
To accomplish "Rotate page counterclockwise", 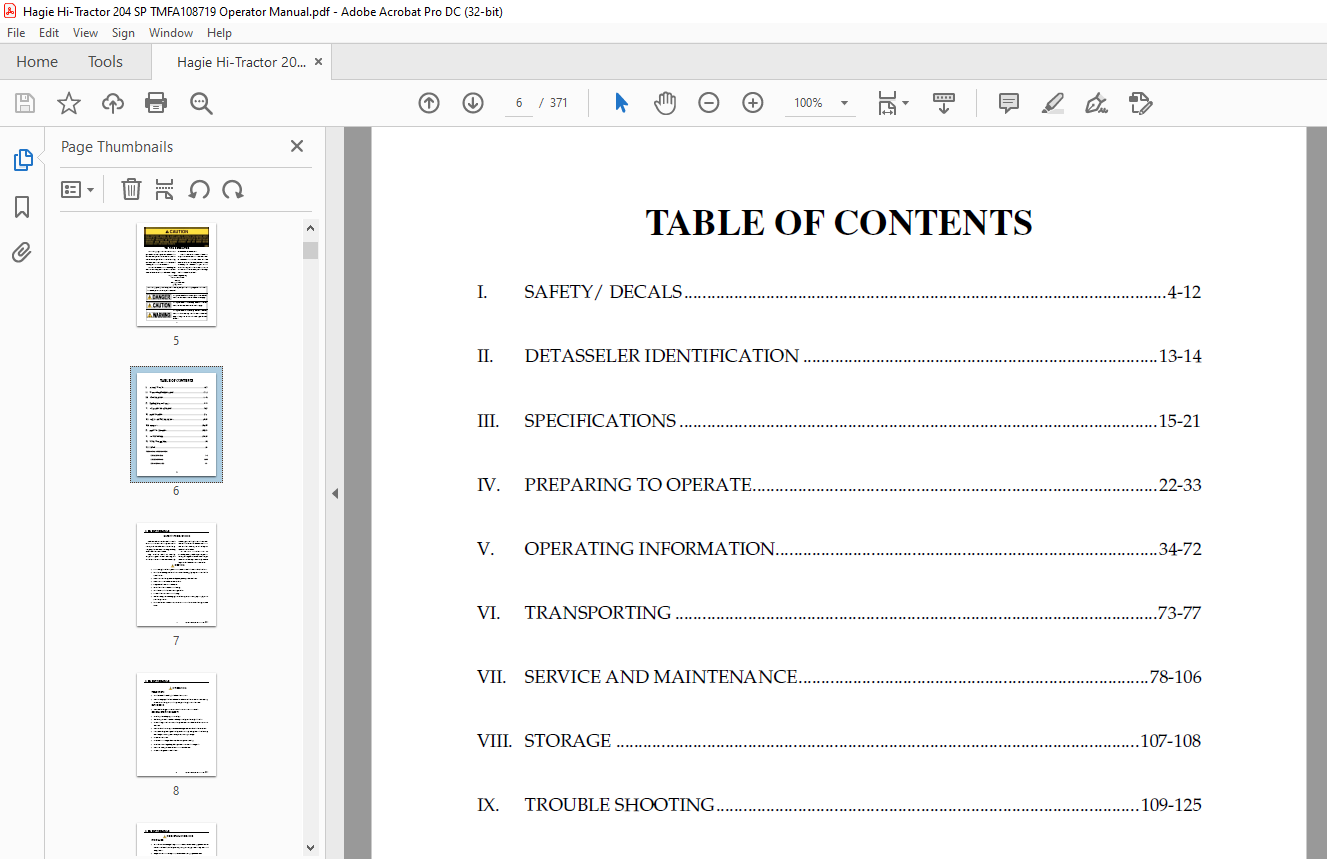I will click(199, 189).
